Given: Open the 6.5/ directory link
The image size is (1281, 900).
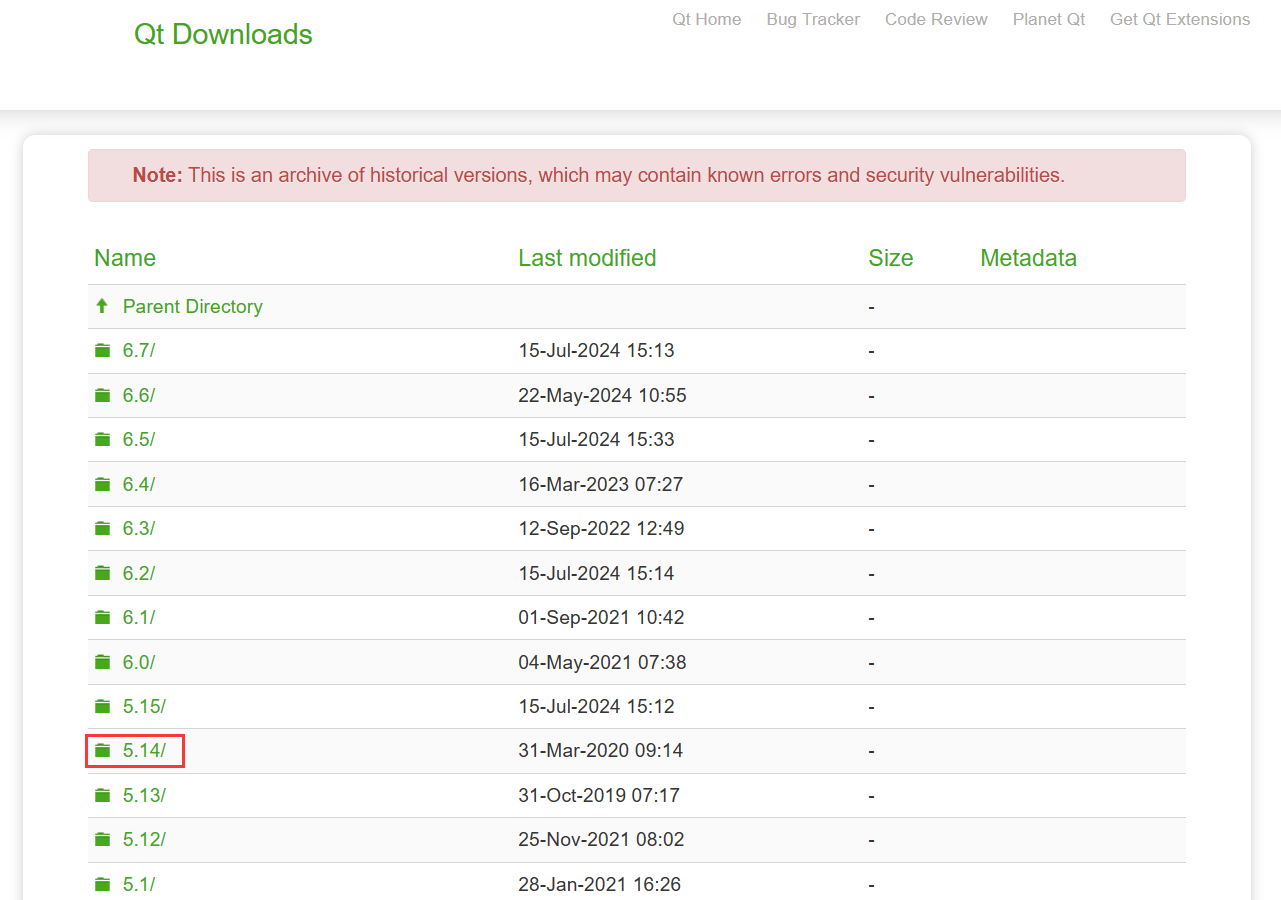Looking at the screenshot, I should coord(139,439).
